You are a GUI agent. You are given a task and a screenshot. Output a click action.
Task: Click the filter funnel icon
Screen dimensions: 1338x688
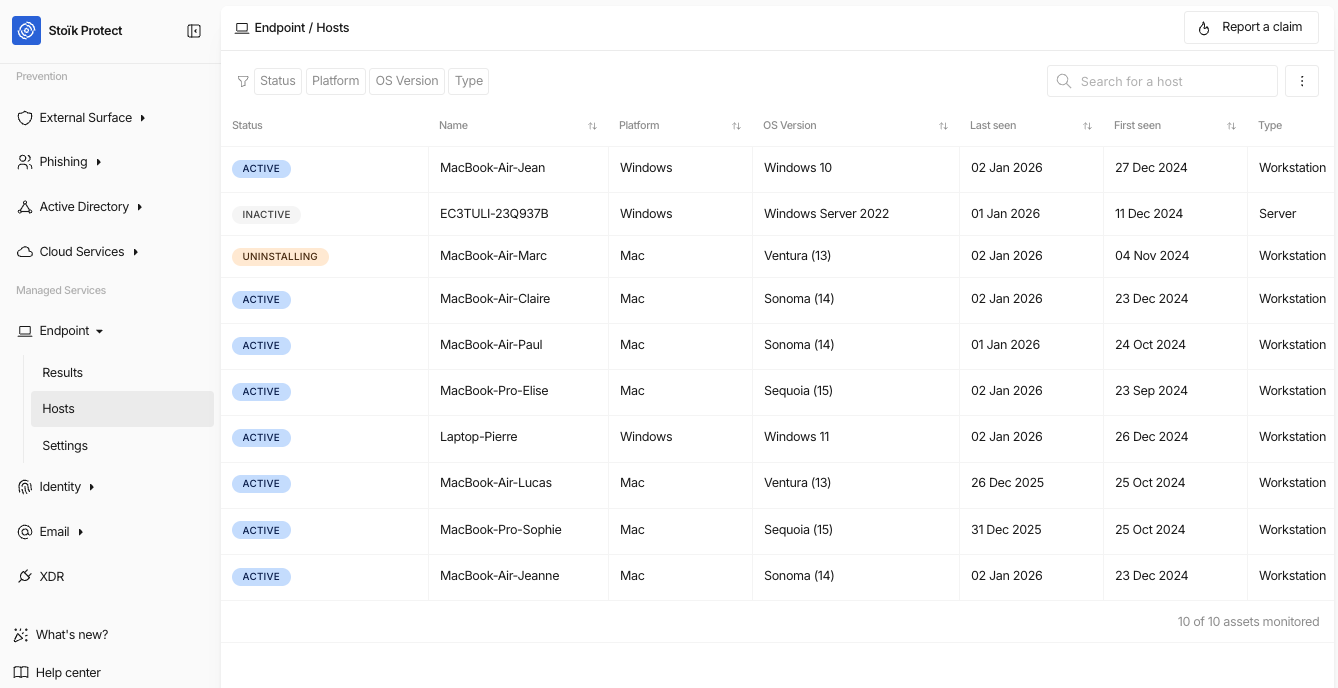tap(243, 81)
